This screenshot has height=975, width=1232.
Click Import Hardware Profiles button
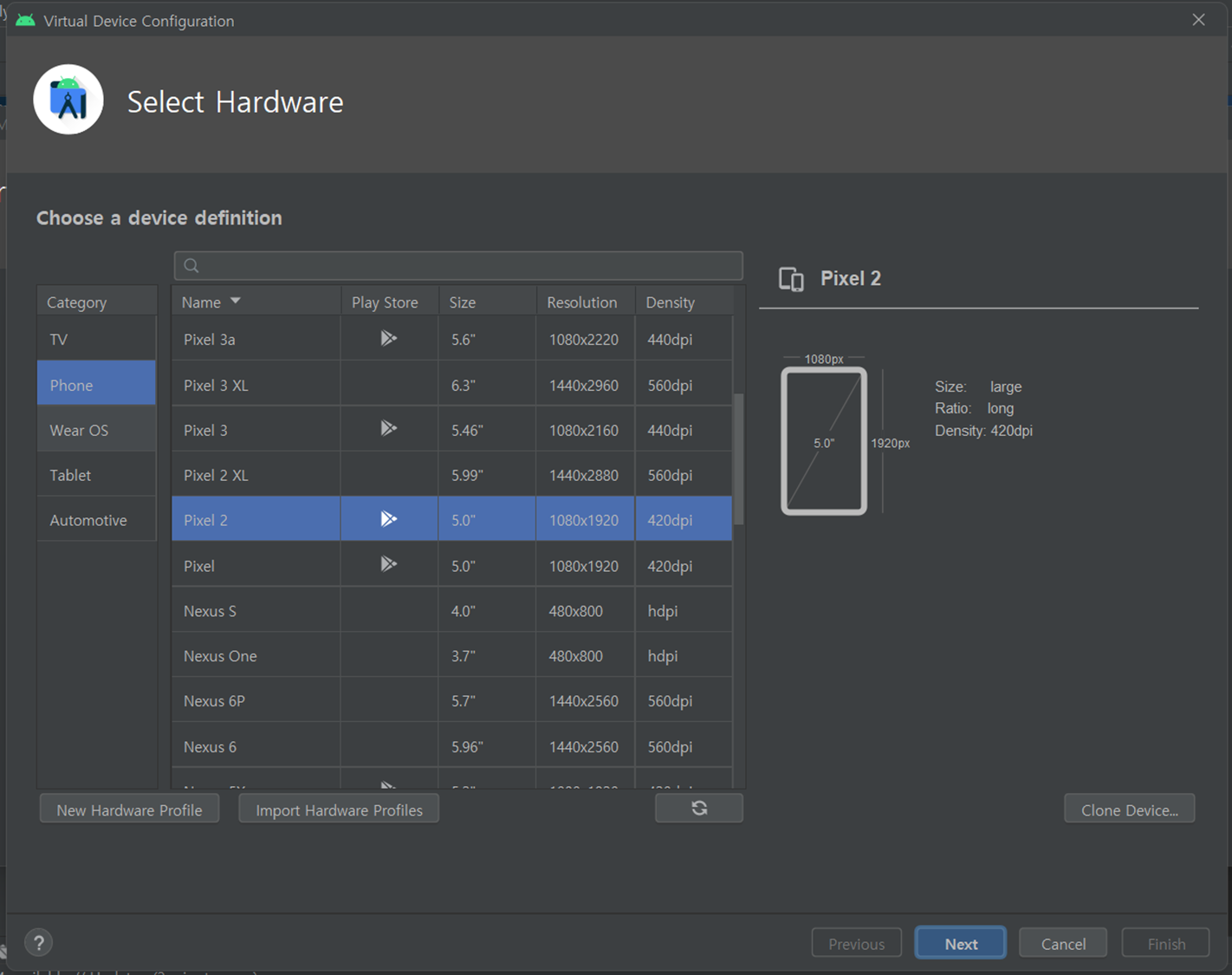[339, 809]
